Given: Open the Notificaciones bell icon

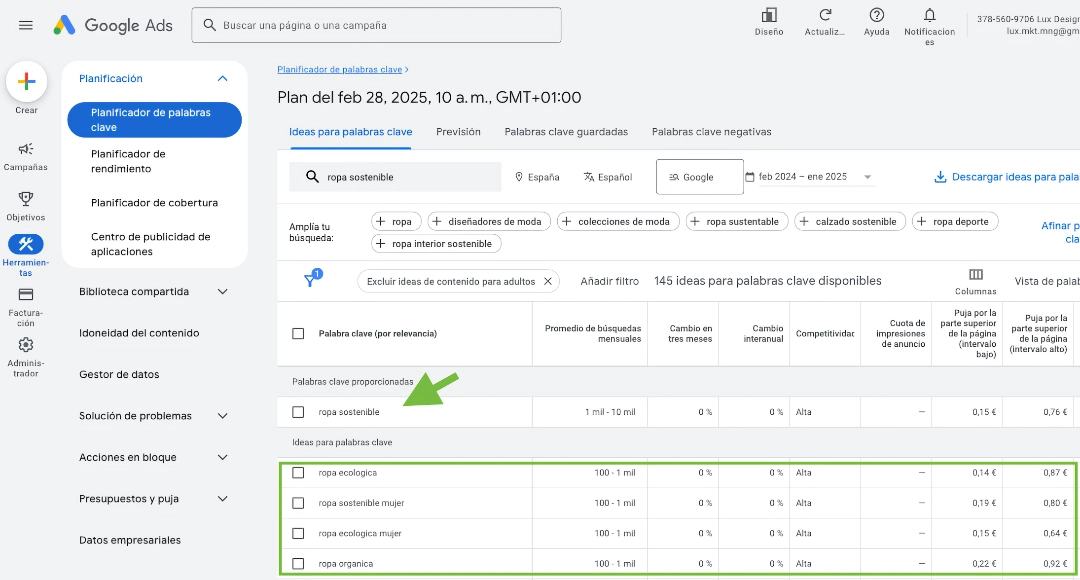Looking at the screenshot, I should [x=930, y=15].
